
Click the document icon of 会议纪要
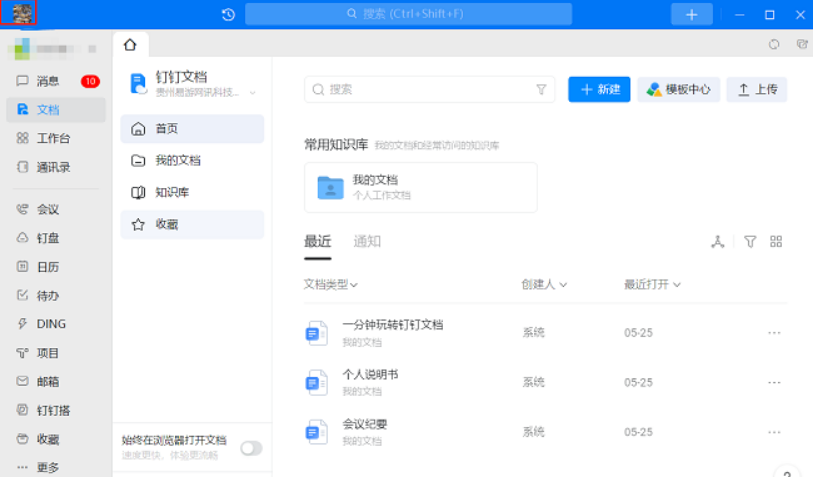[x=316, y=432]
